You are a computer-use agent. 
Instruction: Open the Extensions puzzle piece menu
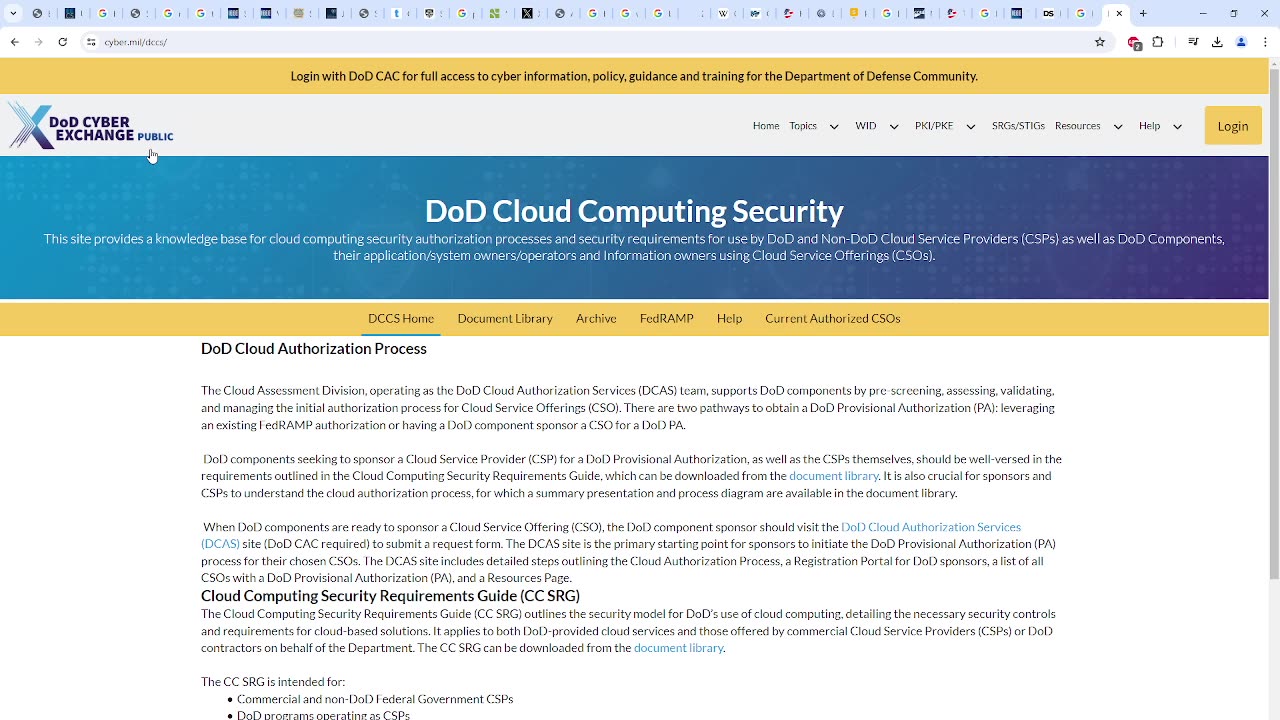tap(1158, 42)
